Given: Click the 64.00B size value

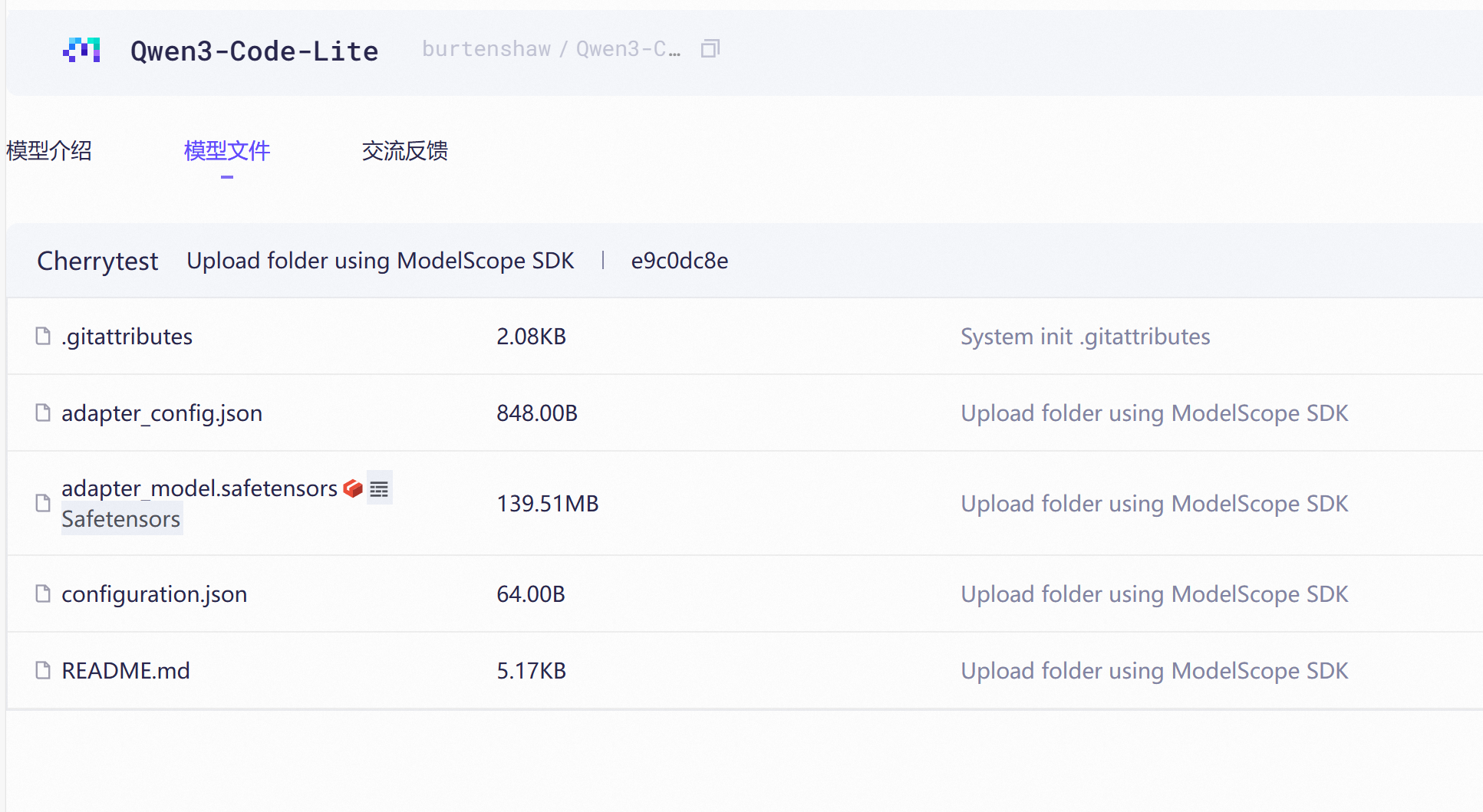Looking at the screenshot, I should 531,593.
